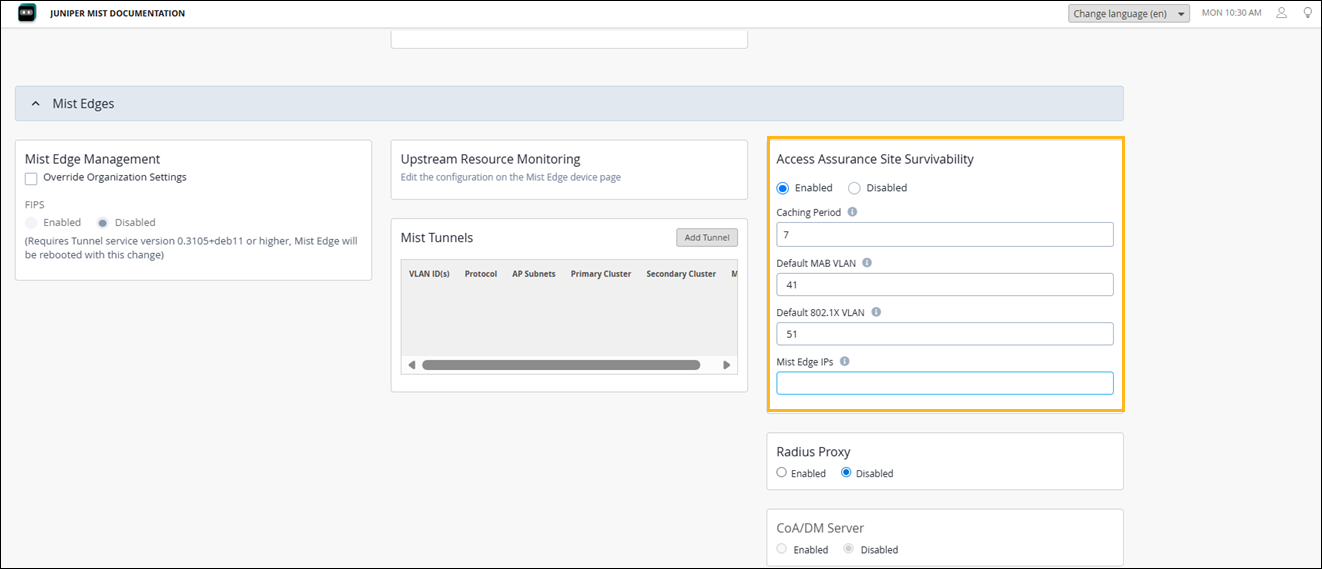This screenshot has height=569, width=1322.
Task: Click the Mist Edge IPs input field
Action: click(x=944, y=383)
